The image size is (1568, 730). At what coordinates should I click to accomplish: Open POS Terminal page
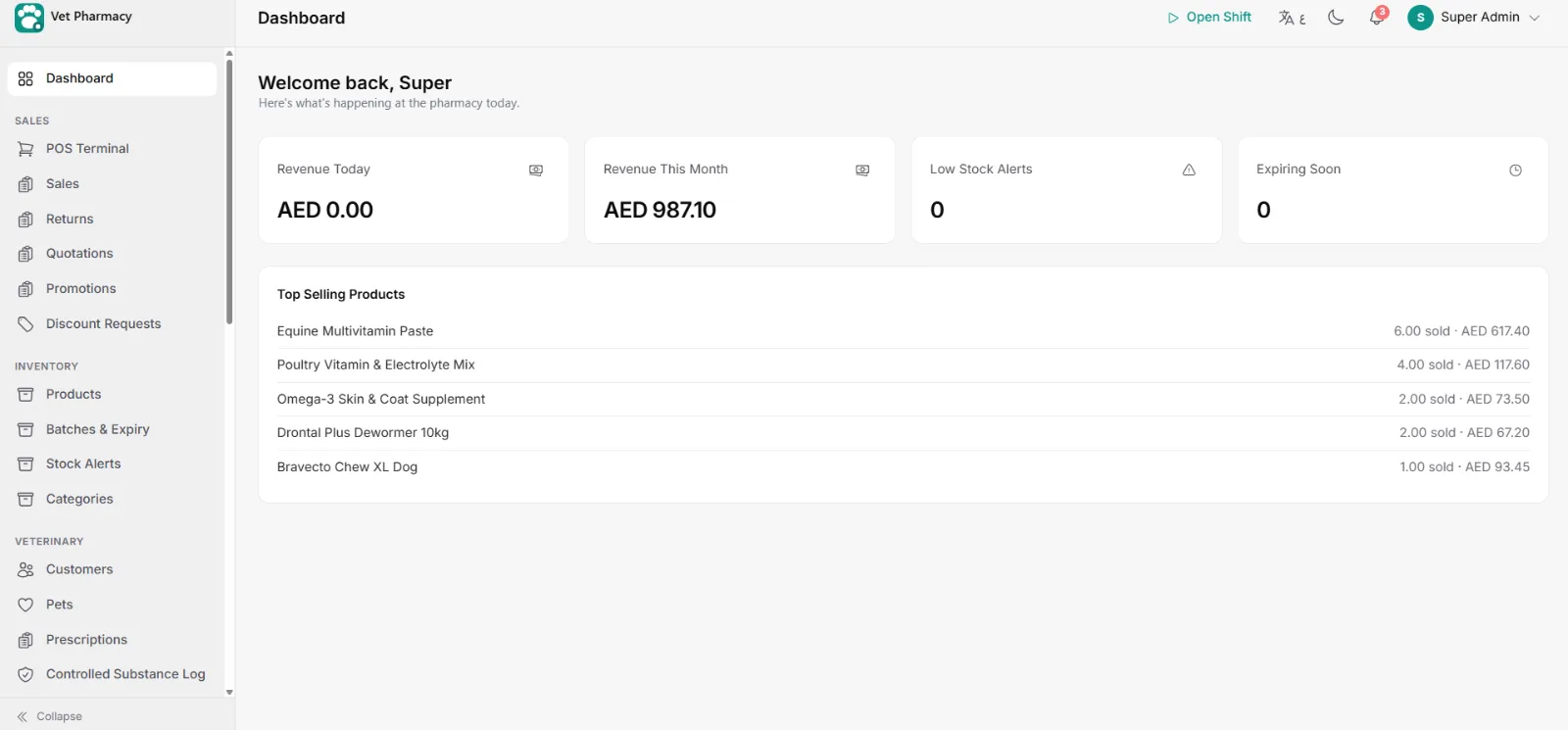(x=112, y=149)
